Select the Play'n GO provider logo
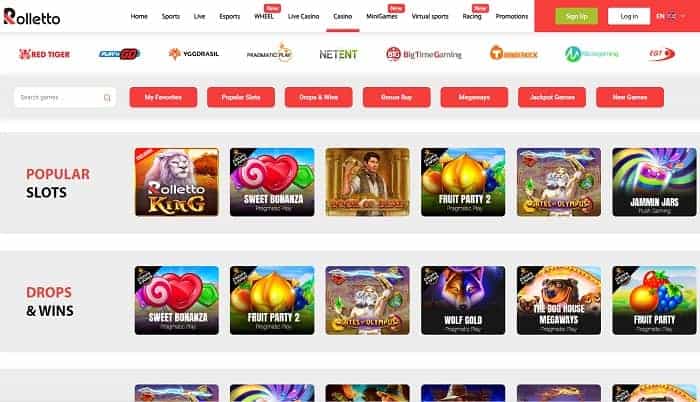This screenshot has width=700, height=402. 119,54
